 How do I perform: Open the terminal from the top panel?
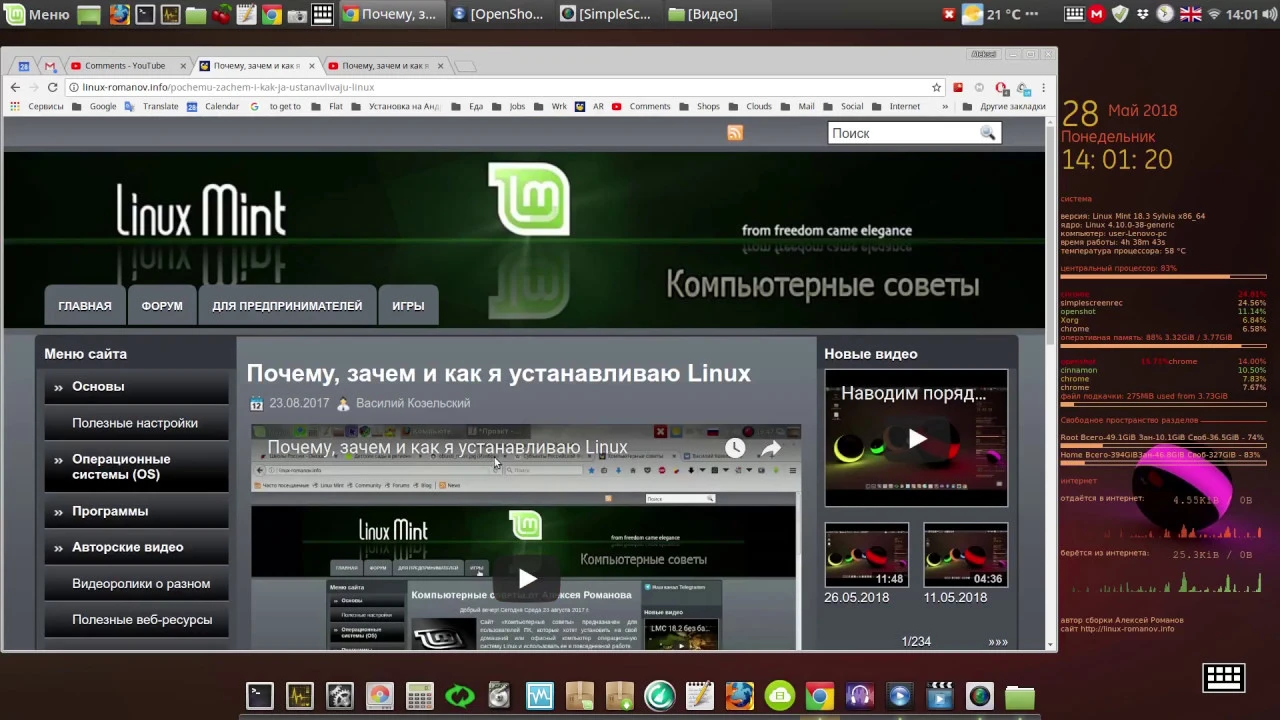(x=145, y=14)
